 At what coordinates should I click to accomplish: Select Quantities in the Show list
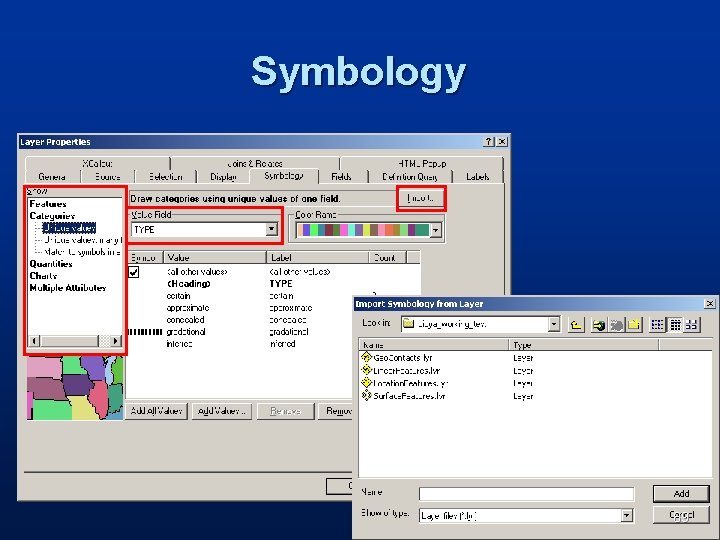(51, 264)
